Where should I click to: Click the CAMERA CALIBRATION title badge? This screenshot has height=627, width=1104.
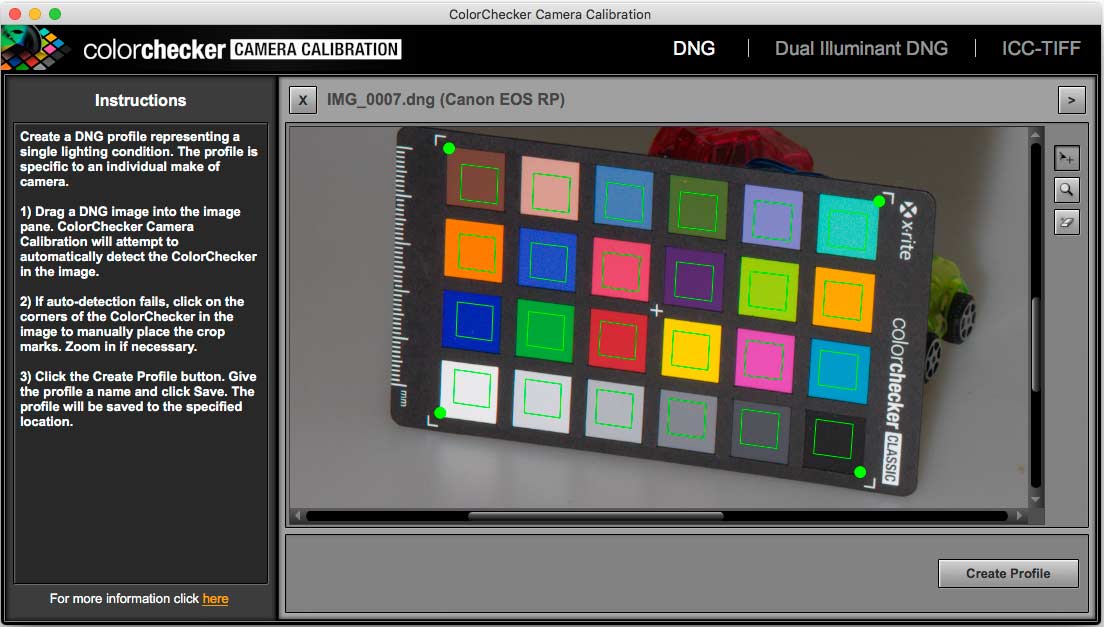(x=315, y=49)
